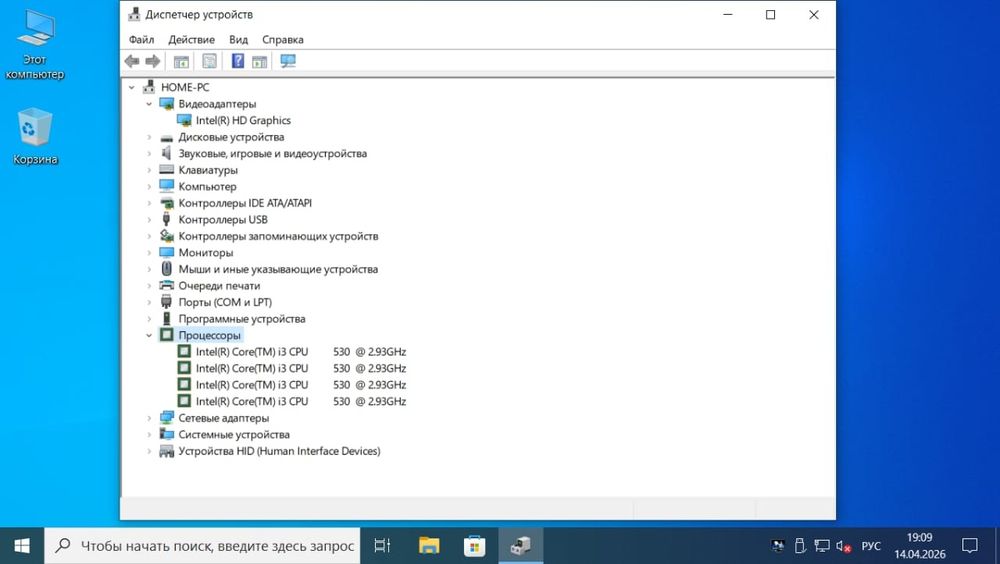Open the Properties toolbar icon
Viewport: 1000px width, 564px height.
(209, 61)
